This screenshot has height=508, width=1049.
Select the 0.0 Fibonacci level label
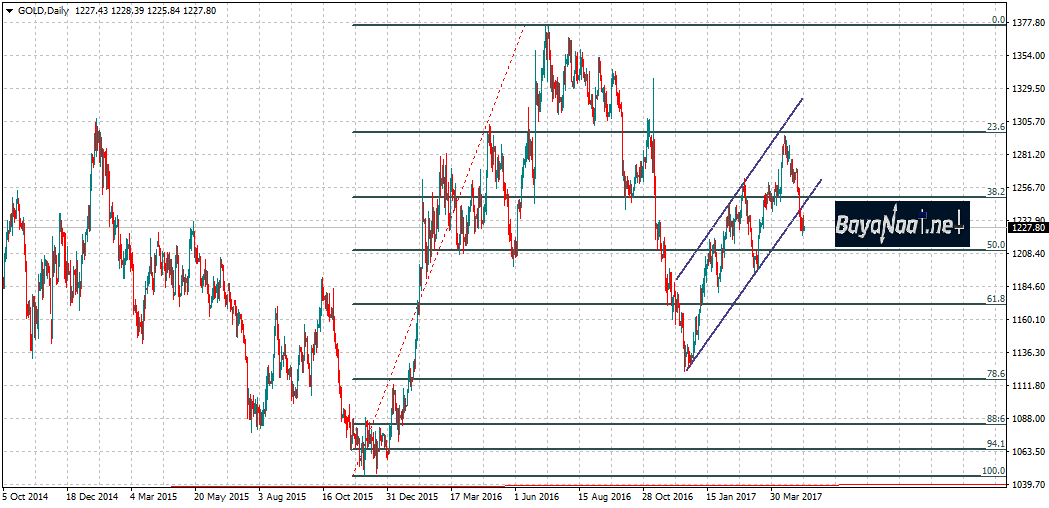(x=997, y=20)
